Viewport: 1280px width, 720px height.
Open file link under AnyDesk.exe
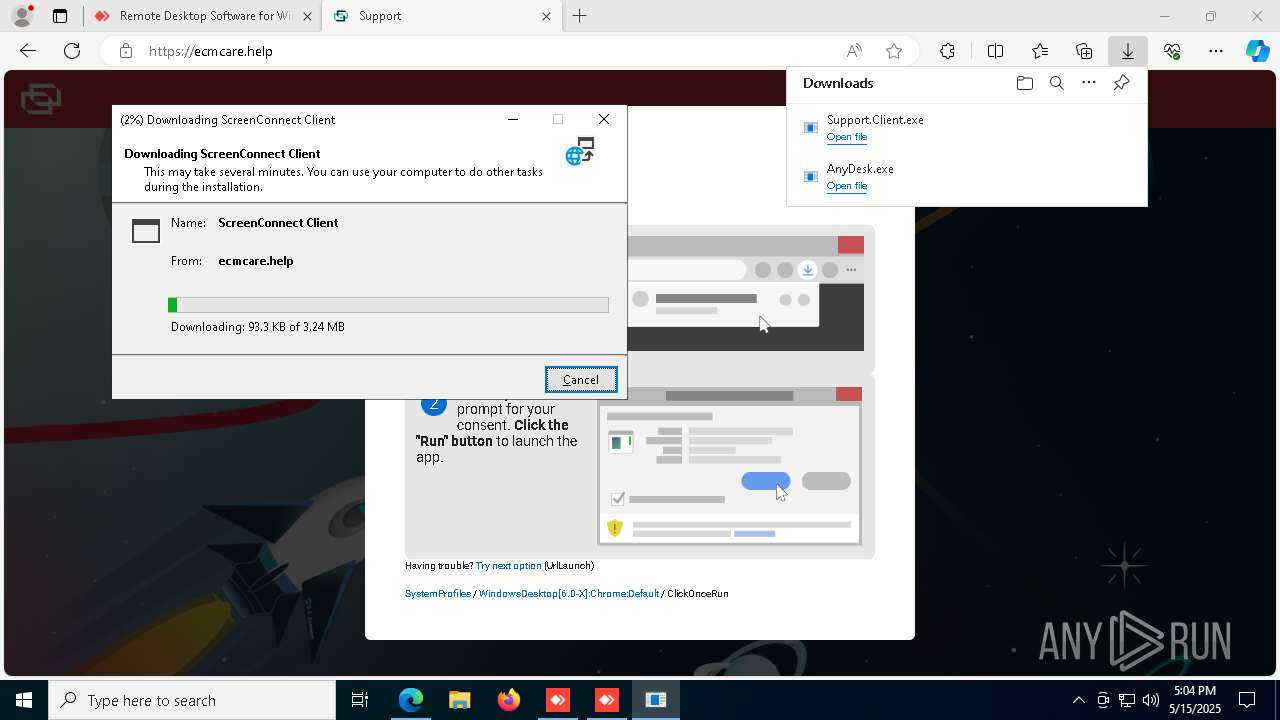[847, 186]
